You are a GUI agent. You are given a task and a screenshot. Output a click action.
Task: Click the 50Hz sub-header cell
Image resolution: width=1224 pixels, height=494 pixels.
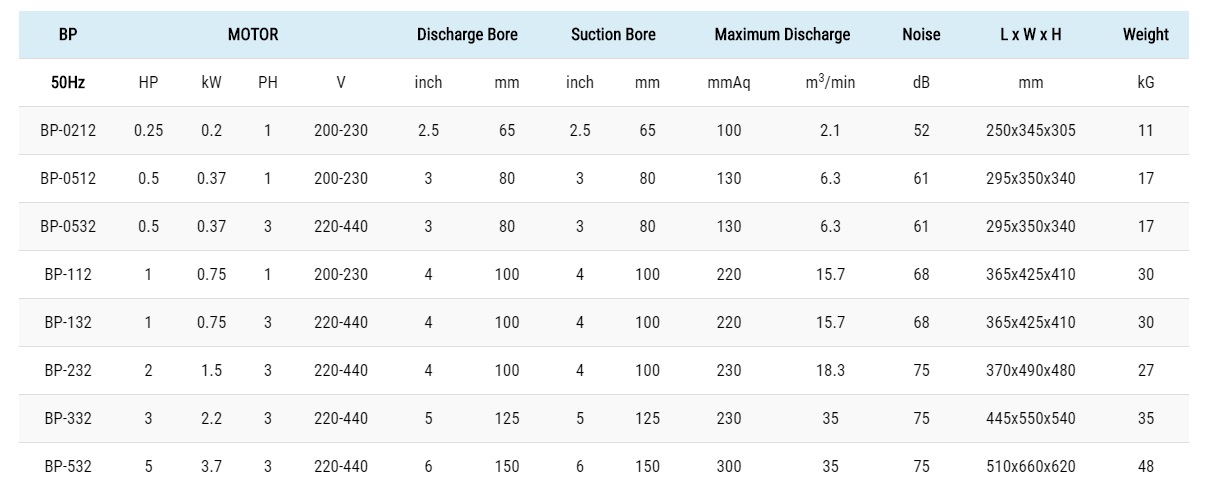click(68, 82)
